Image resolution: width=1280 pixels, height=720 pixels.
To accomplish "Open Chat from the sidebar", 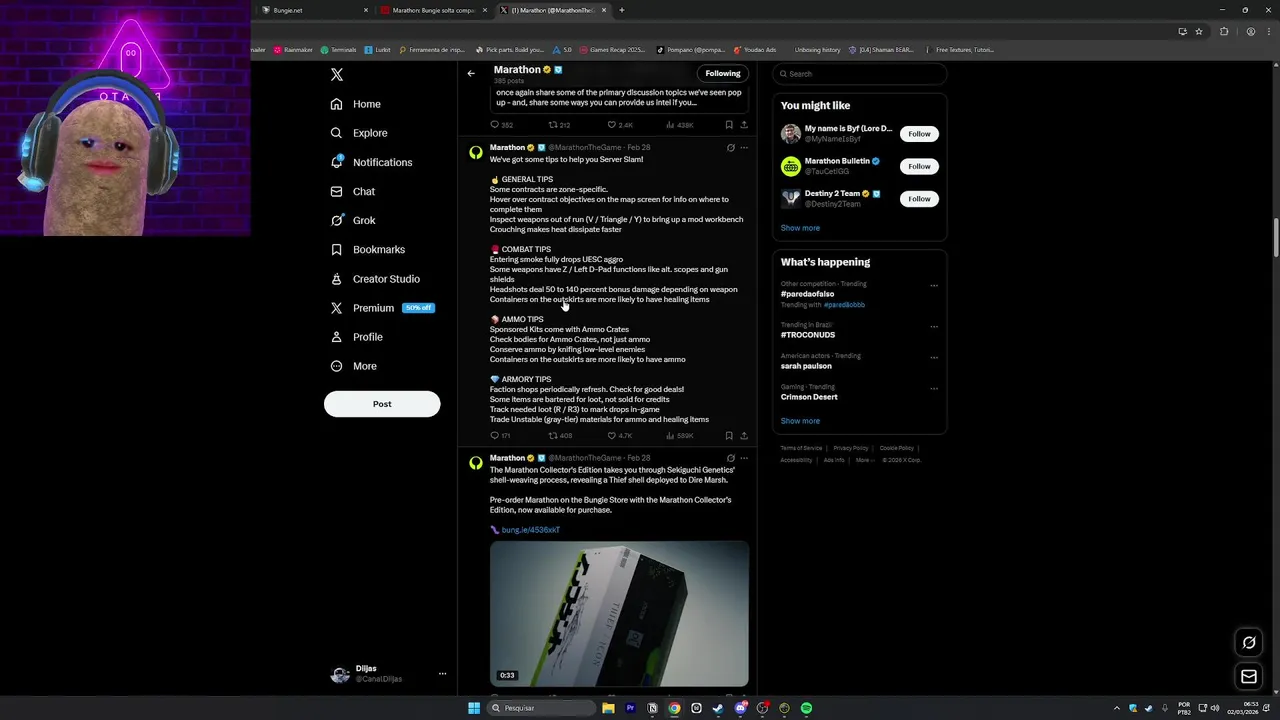I will (352, 191).
